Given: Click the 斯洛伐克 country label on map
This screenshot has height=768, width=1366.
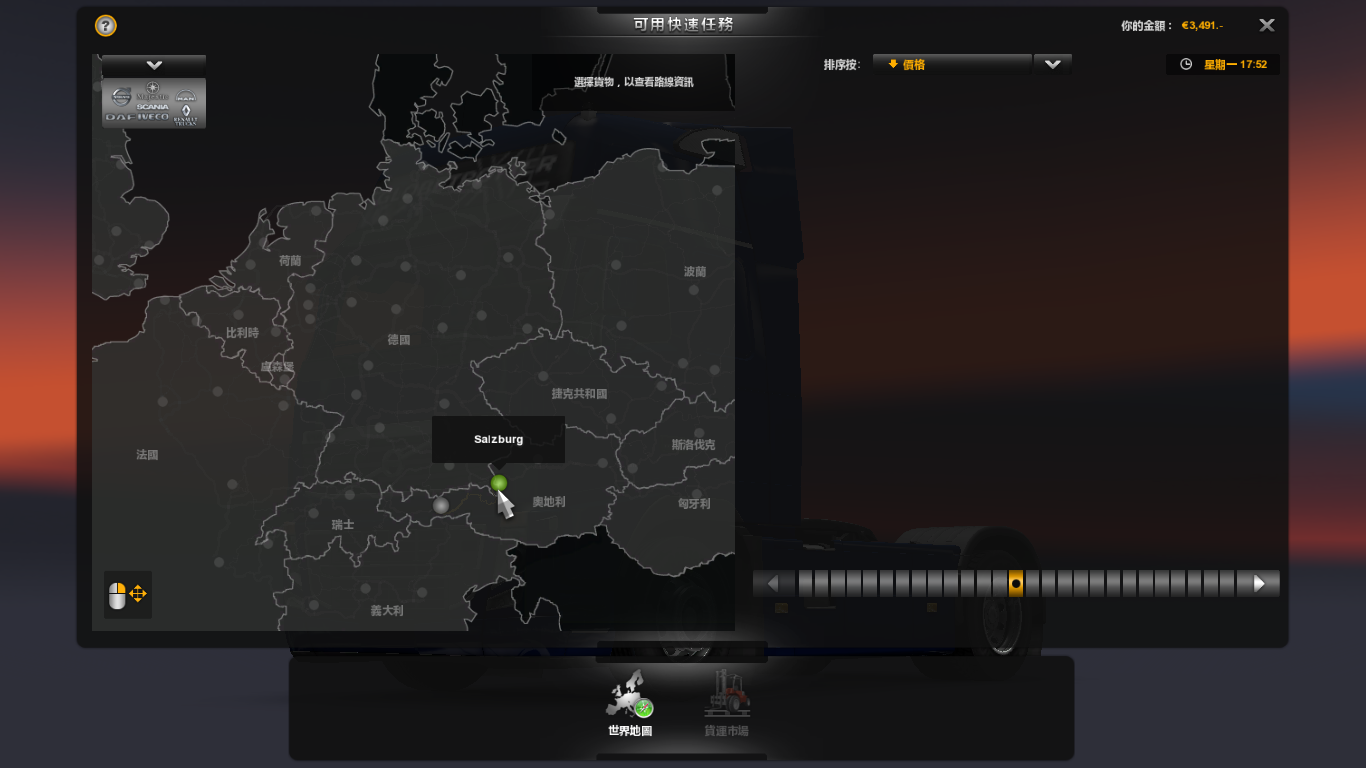Looking at the screenshot, I should coord(694,444).
